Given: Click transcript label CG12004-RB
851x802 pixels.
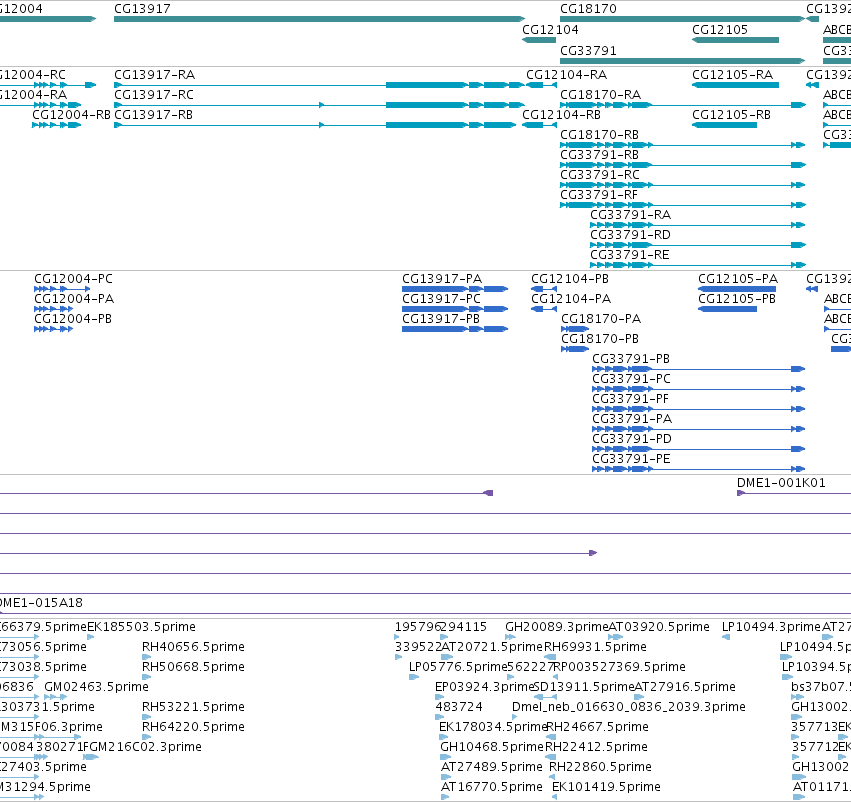Looking at the screenshot, I should click(72, 115).
